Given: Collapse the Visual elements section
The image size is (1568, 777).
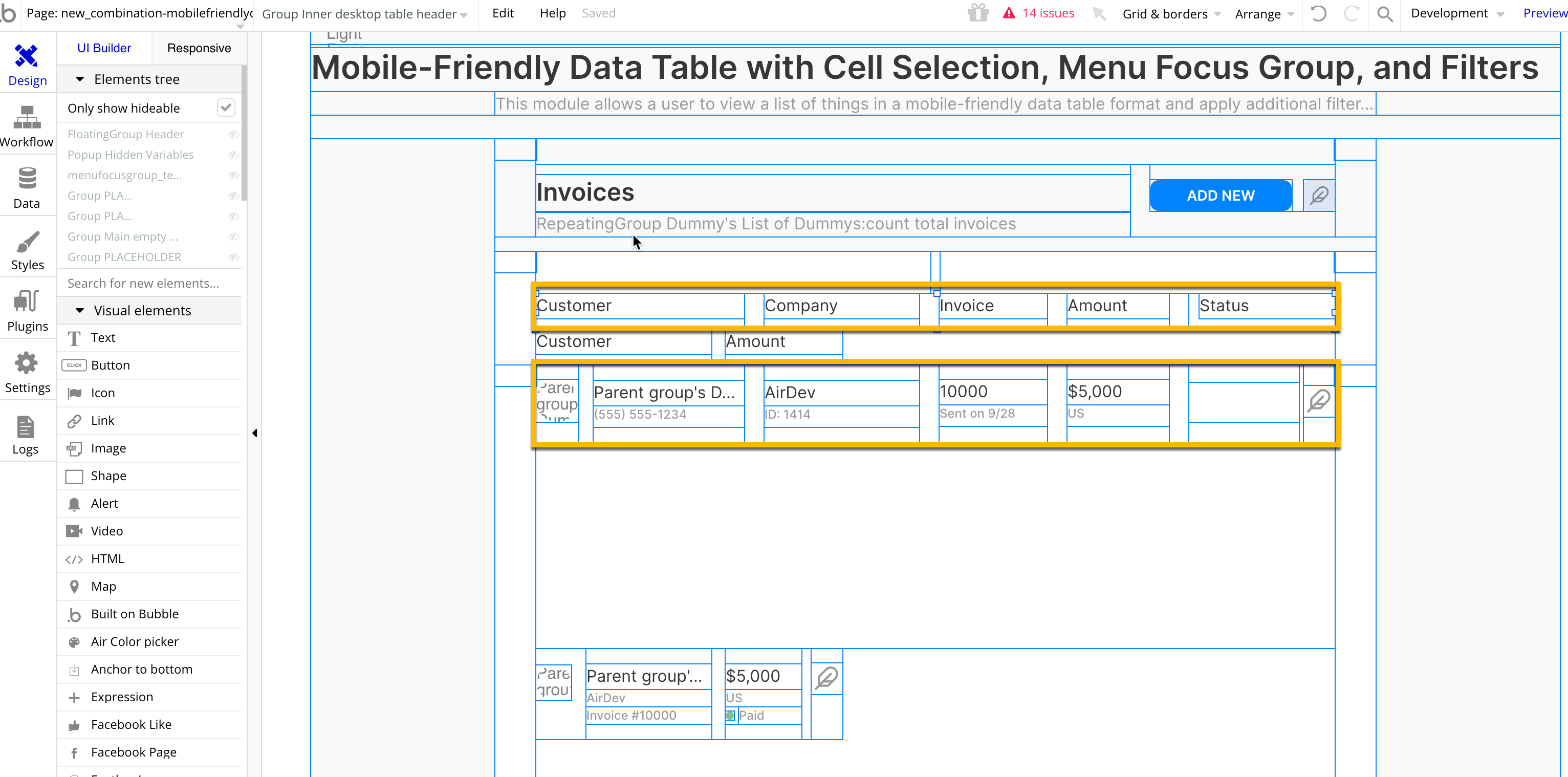Looking at the screenshot, I should point(80,311).
